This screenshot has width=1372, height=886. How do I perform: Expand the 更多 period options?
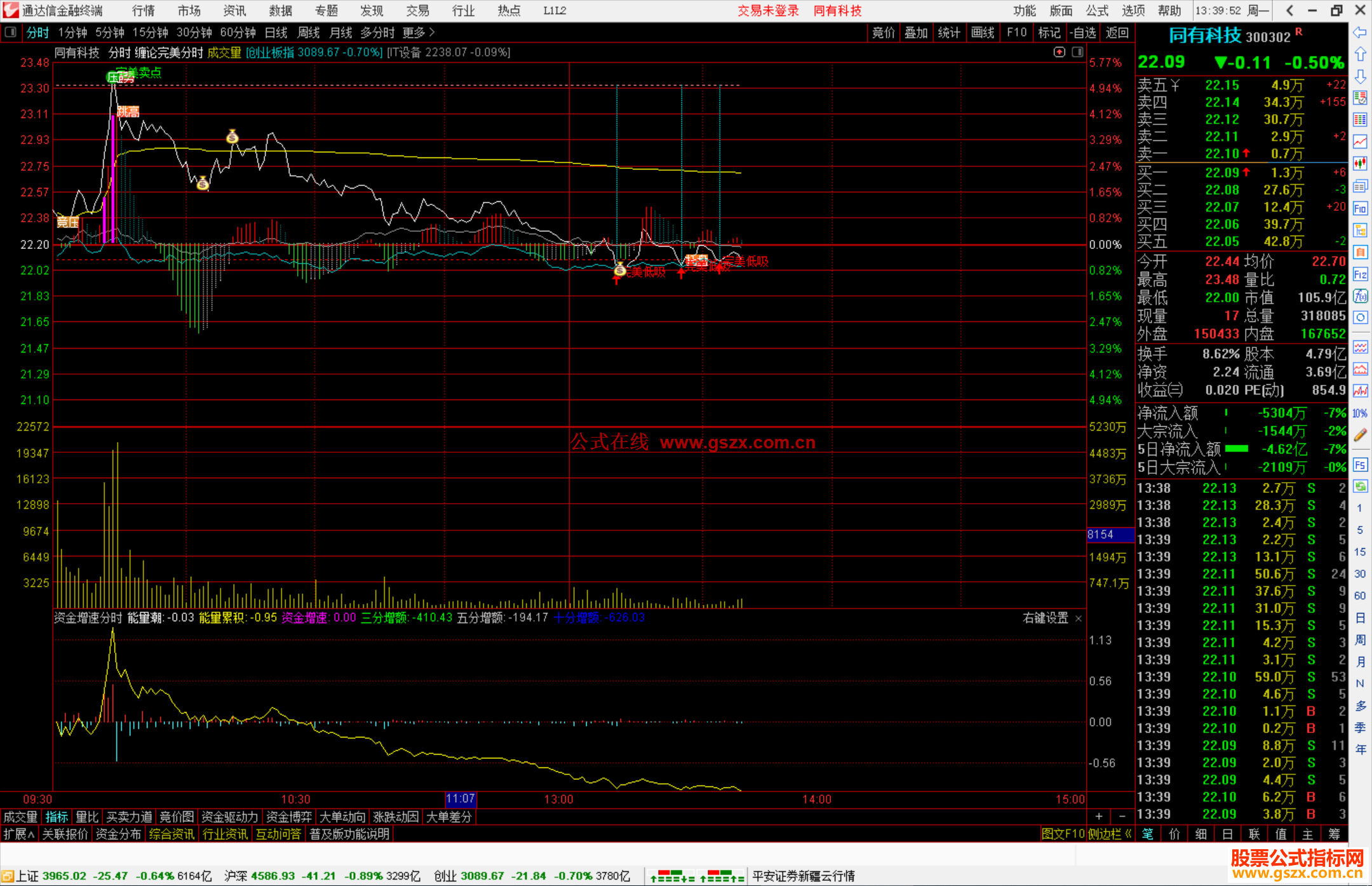coord(418,32)
